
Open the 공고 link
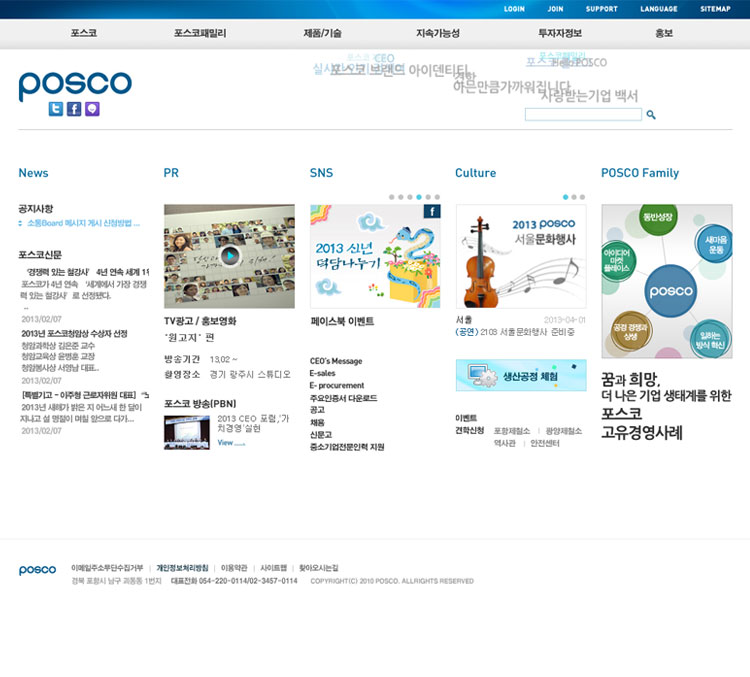pos(317,410)
